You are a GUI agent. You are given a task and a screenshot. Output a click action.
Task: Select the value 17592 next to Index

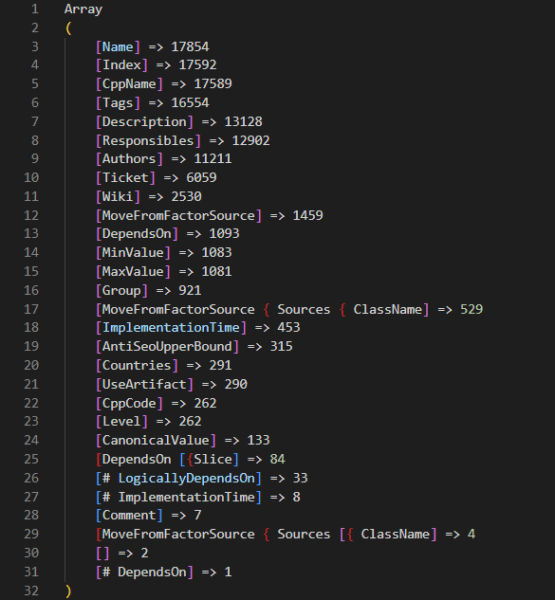point(198,65)
